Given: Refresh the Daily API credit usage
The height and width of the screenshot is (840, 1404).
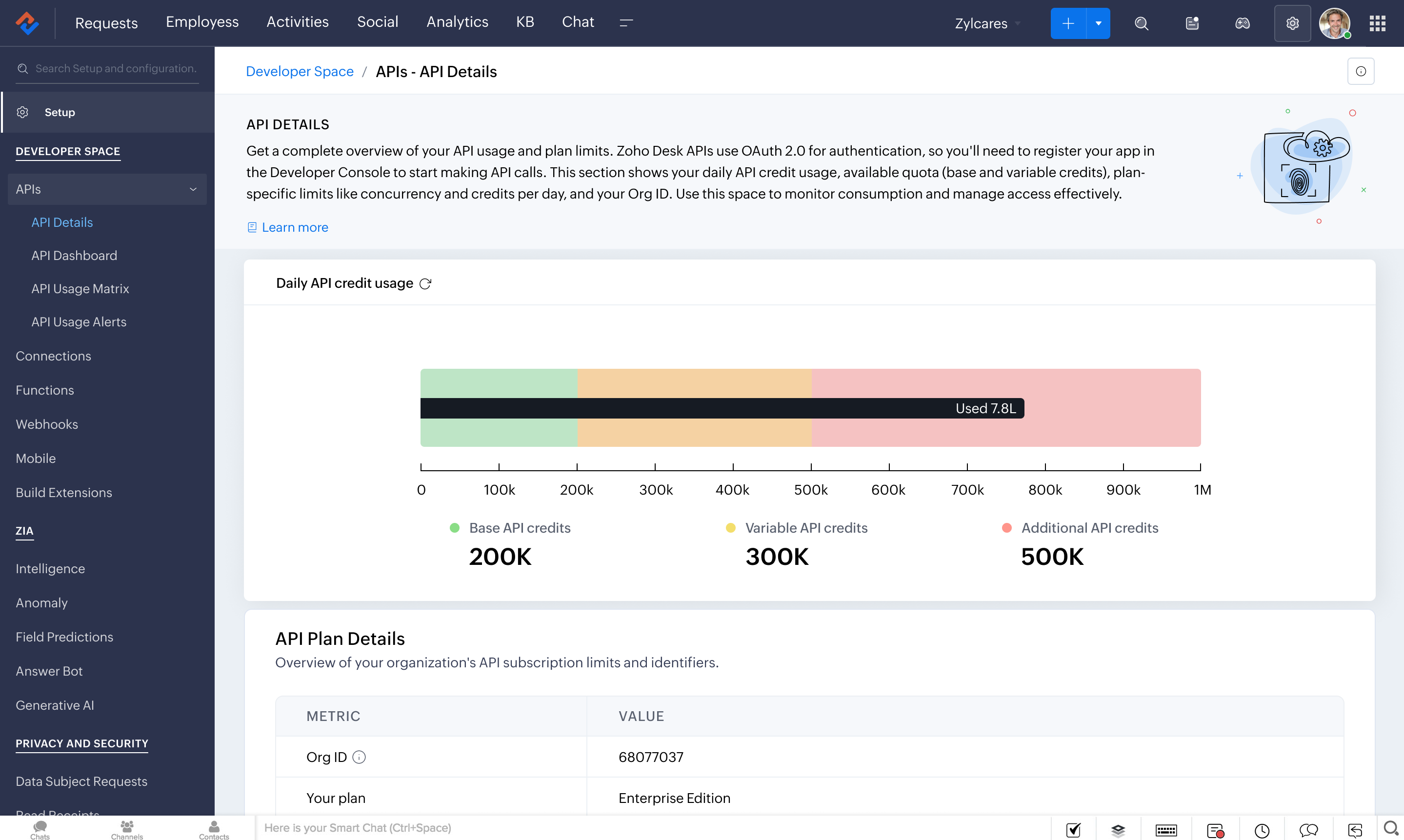Looking at the screenshot, I should 425,283.
